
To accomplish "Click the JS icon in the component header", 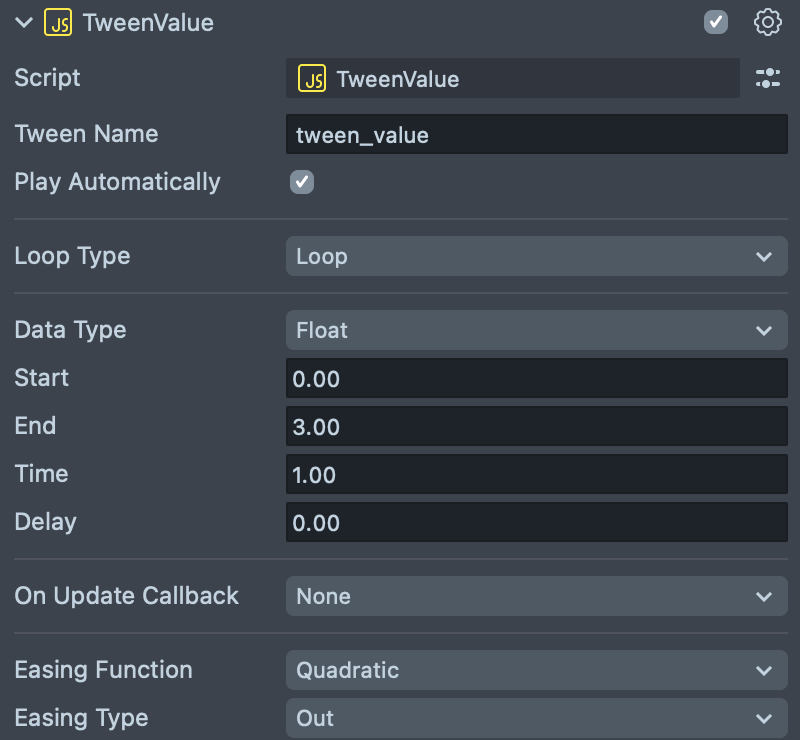I will coord(58,23).
